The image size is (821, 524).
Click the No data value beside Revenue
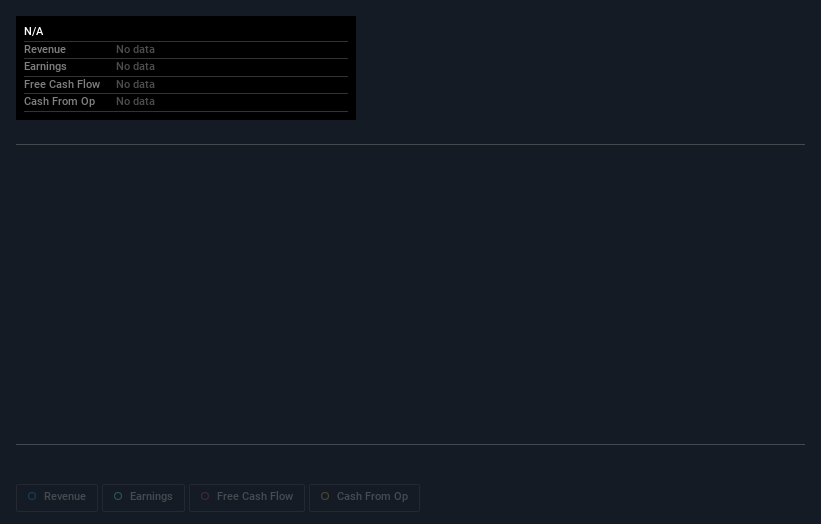[x=135, y=49]
